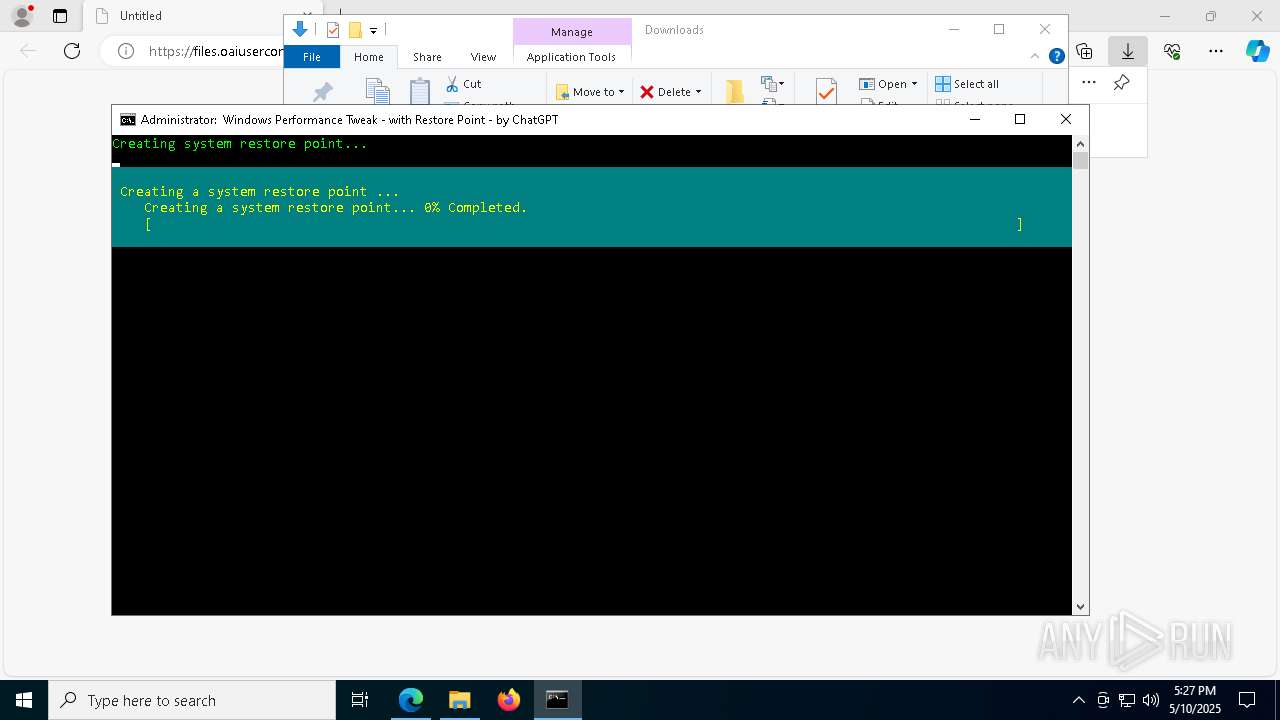This screenshot has width=1280, height=720.
Task: Click console scrollbar down arrow
Action: (1080, 607)
